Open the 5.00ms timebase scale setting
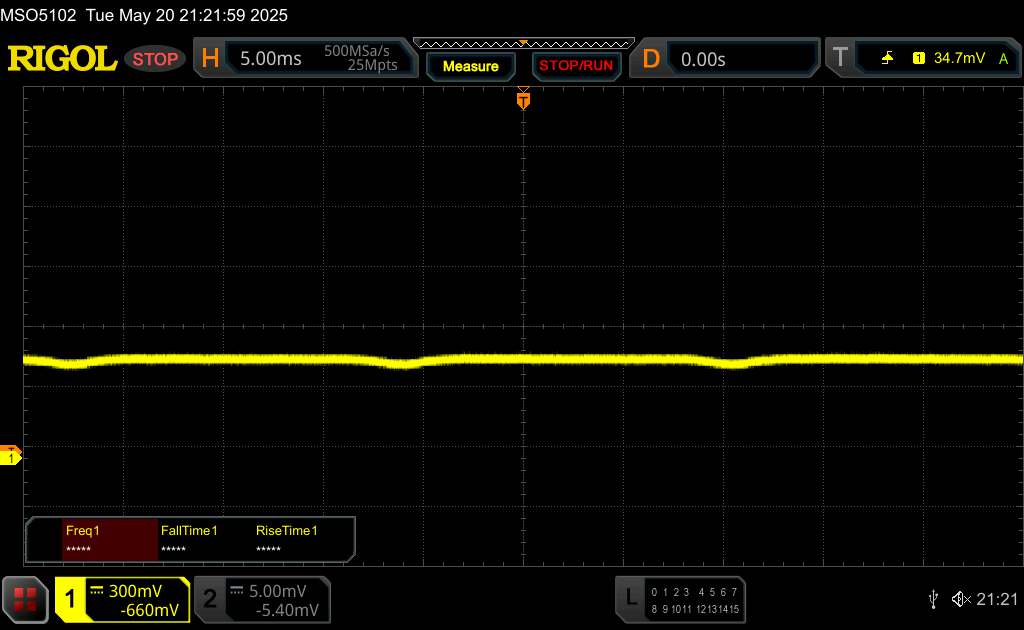 pyautogui.click(x=271, y=59)
